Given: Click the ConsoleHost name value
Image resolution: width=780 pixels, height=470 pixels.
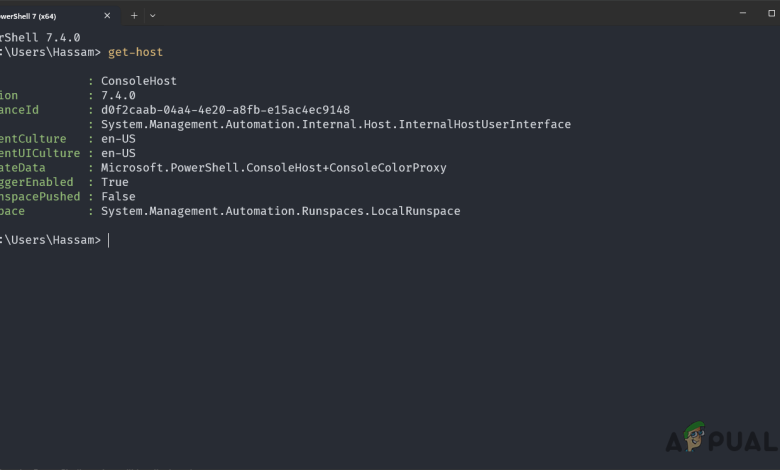Looking at the screenshot, I should (x=138, y=81).
